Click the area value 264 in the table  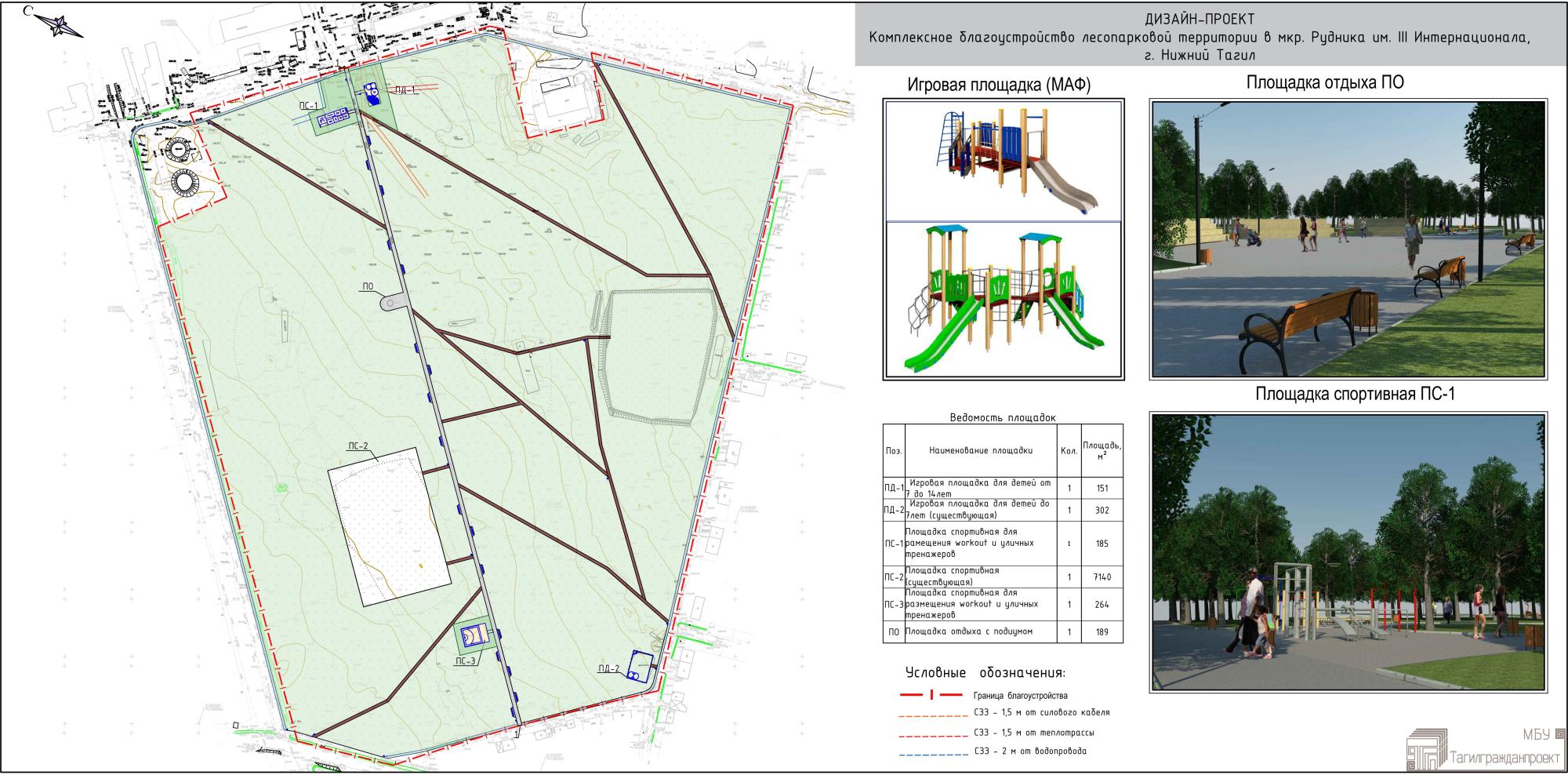tap(1102, 605)
